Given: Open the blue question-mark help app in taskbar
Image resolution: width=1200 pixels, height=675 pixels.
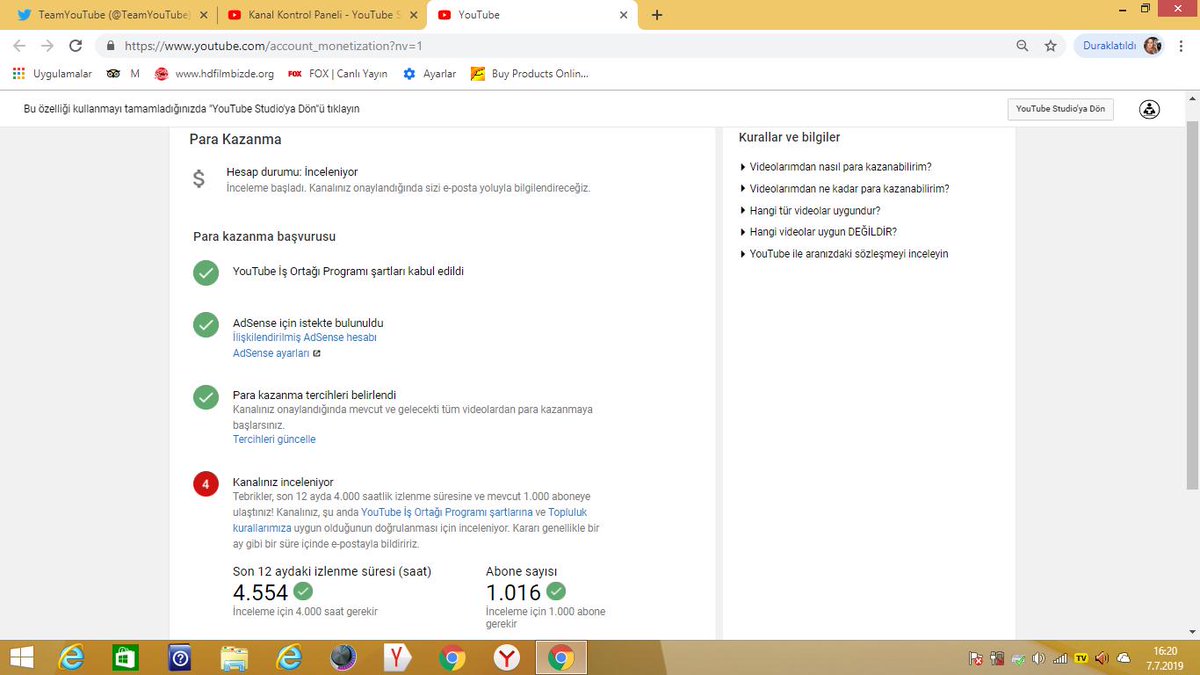Looking at the screenshot, I should [180, 657].
